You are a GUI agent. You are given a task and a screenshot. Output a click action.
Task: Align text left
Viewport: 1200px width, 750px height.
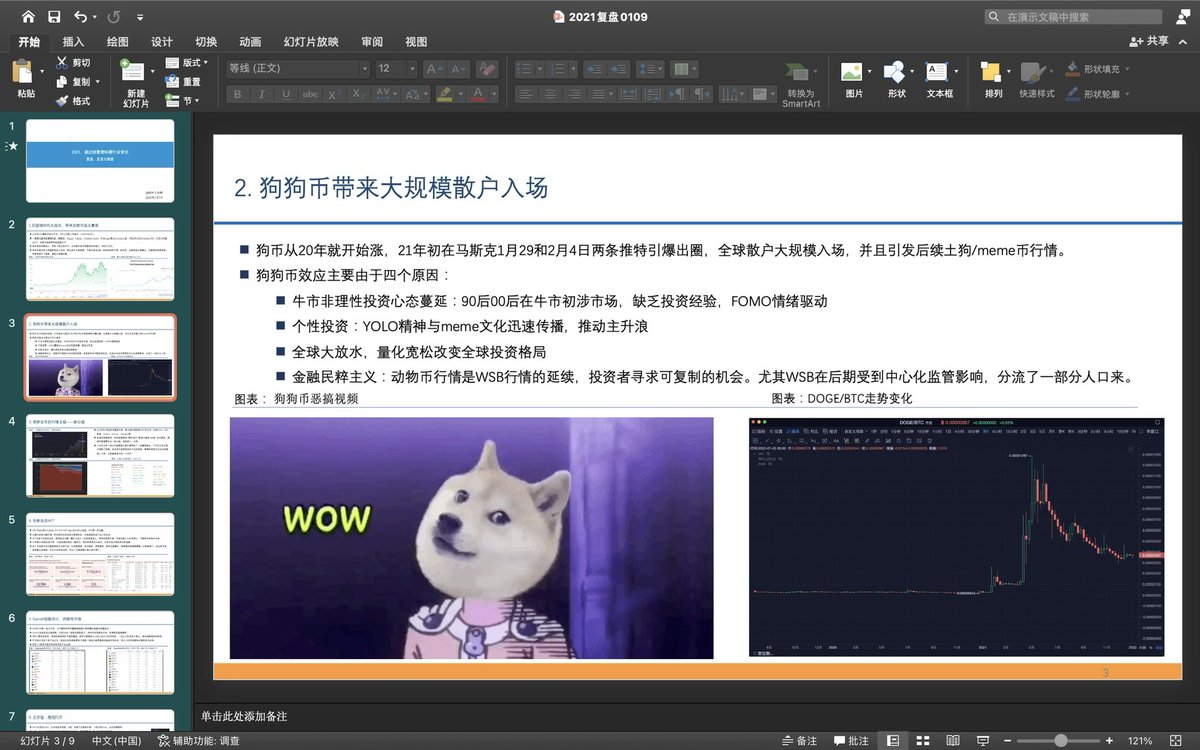click(x=526, y=94)
